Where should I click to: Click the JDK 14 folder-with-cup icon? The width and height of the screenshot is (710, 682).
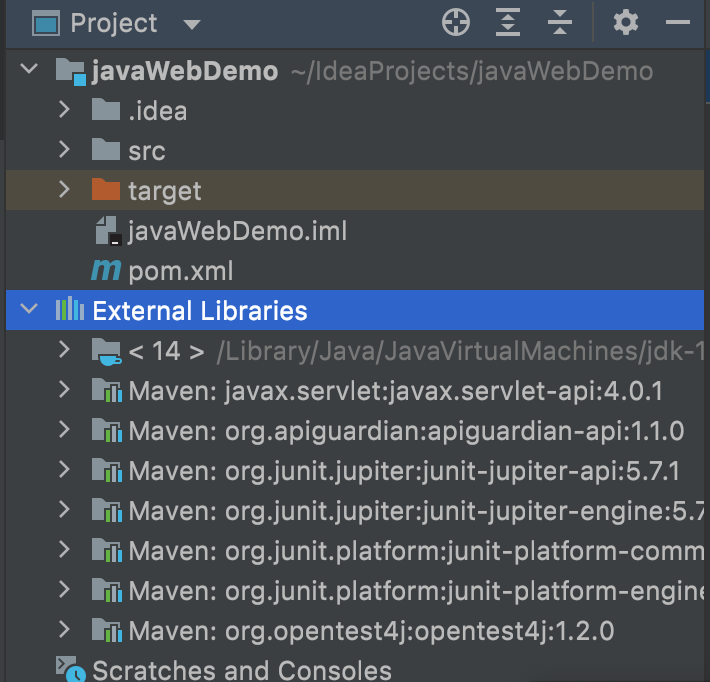click(106, 352)
